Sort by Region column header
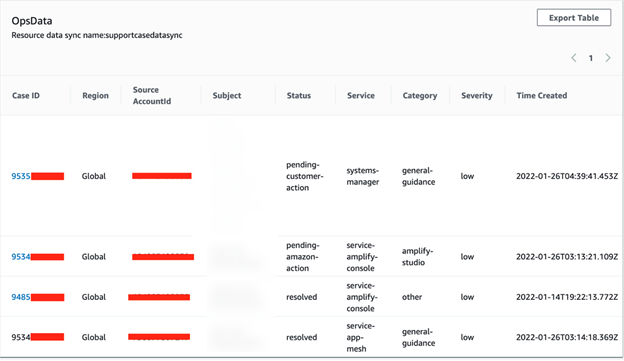This screenshot has width=624, height=361. pyautogui.click(x=96, y=96)
